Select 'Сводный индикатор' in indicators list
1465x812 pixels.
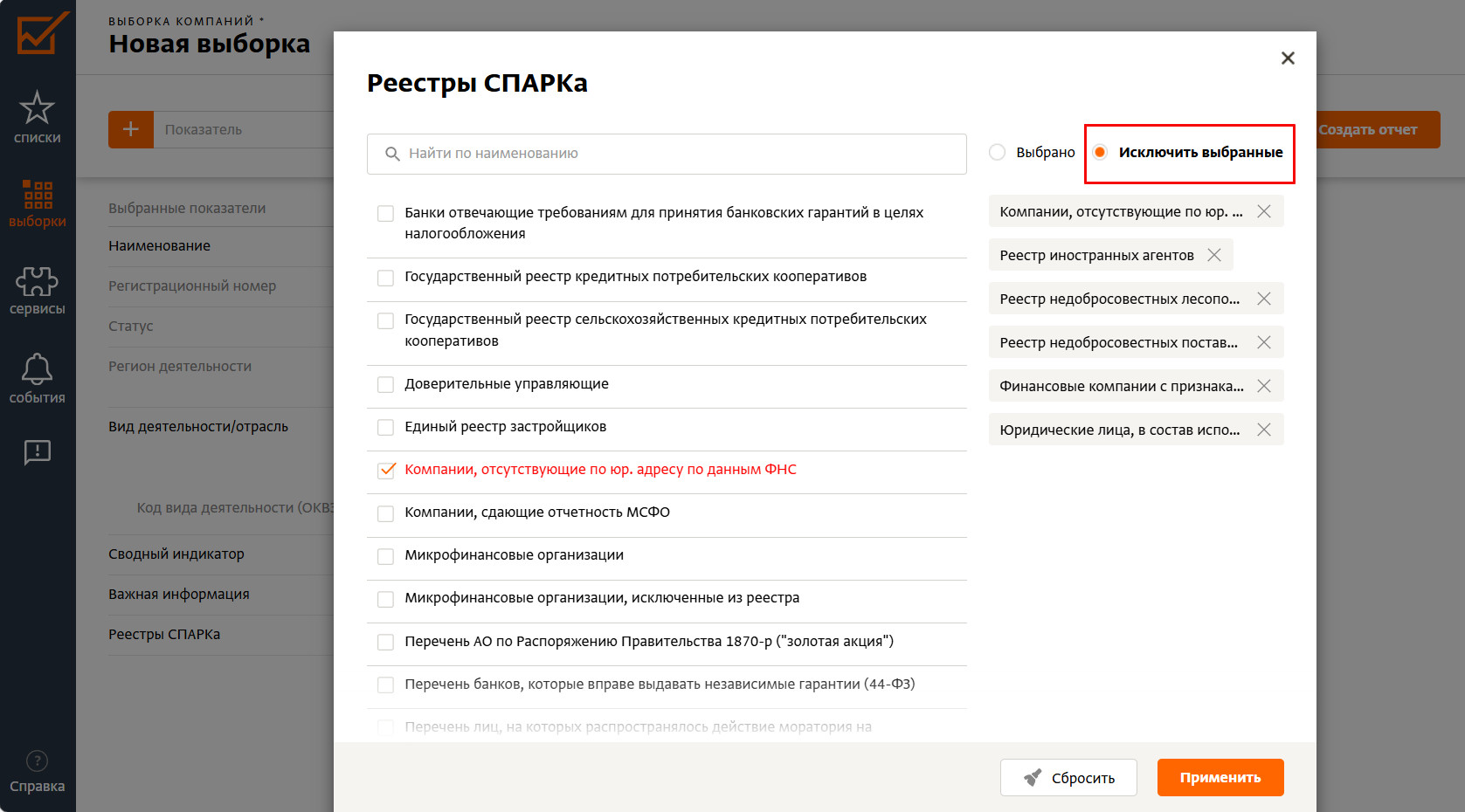coord(176,554)
